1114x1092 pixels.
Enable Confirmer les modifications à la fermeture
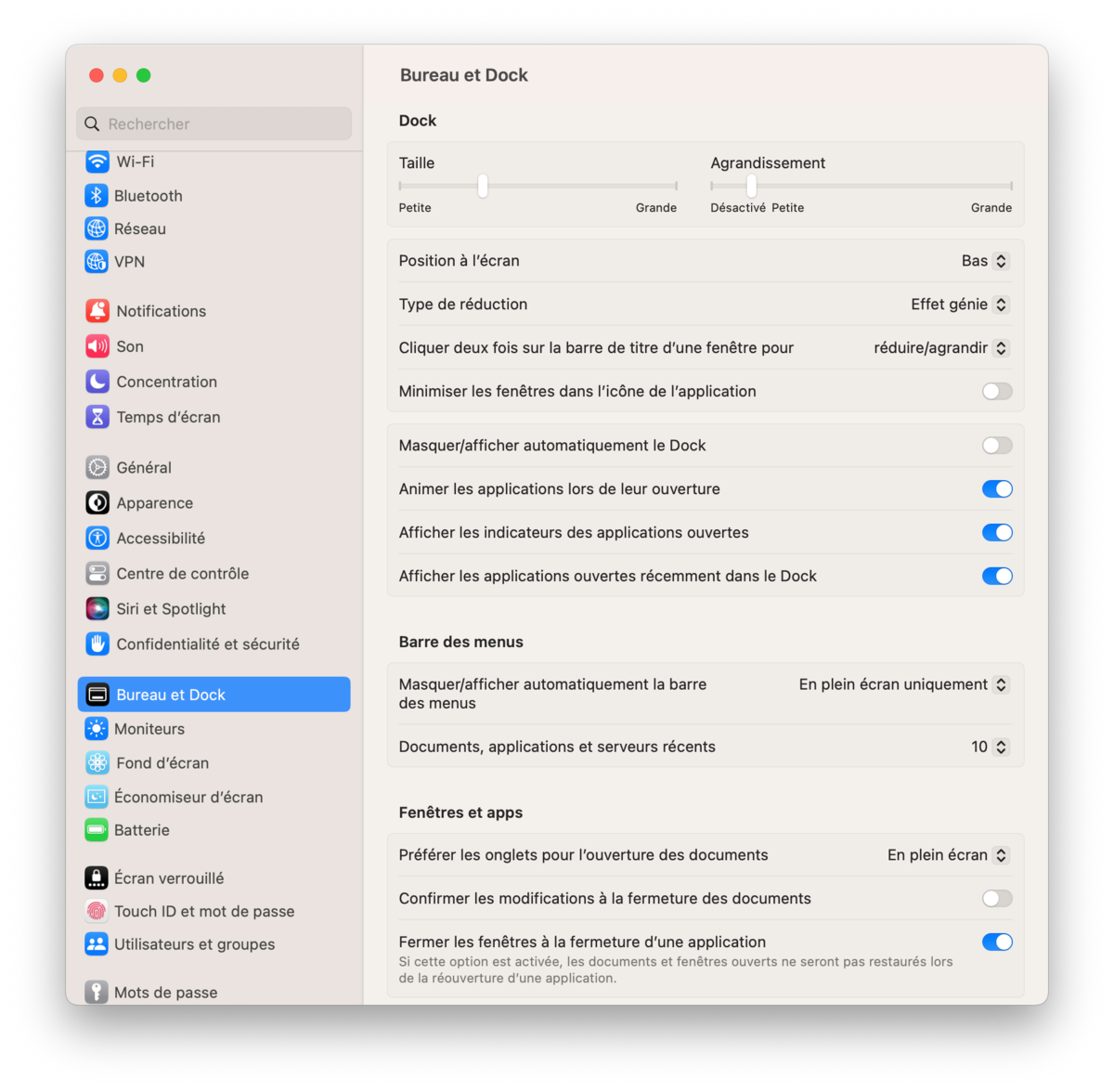[997, 899]
